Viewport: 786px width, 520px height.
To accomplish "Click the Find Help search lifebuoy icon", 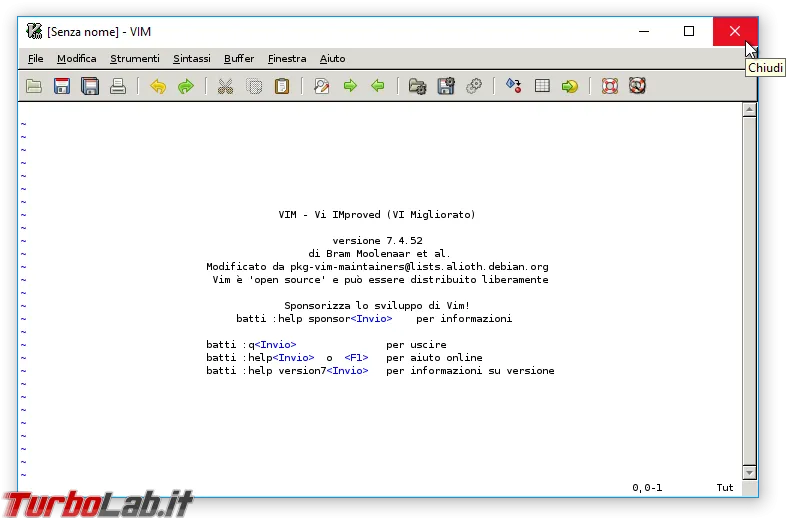I will tap(637, 86).
